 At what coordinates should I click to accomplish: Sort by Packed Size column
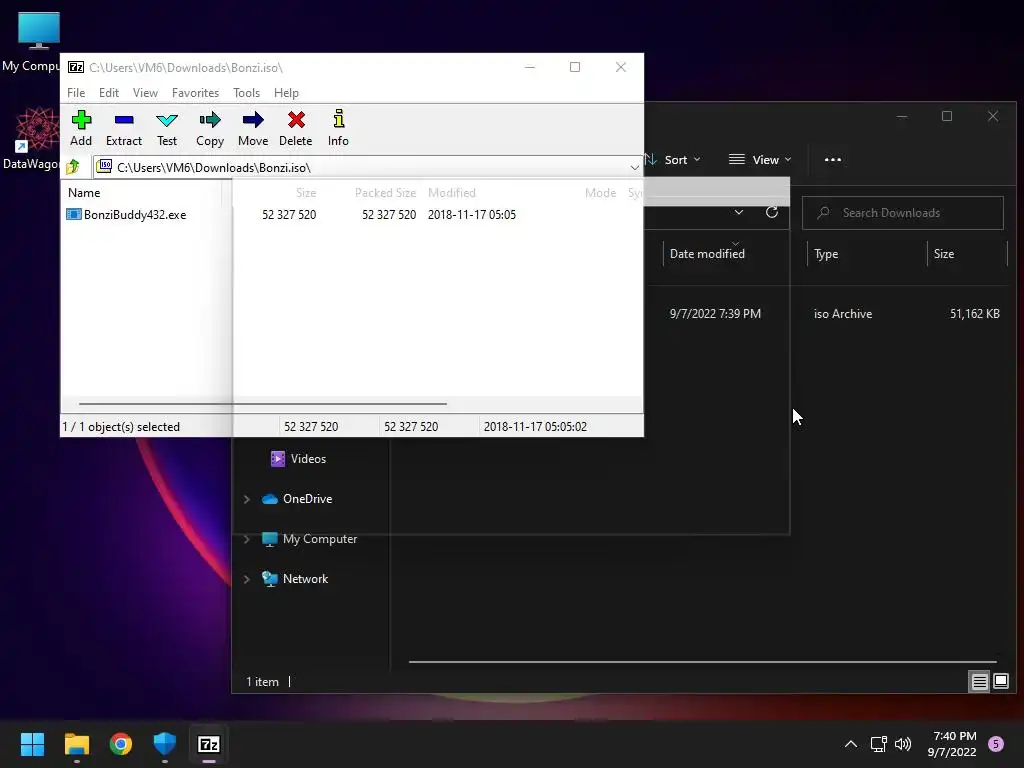385,193
